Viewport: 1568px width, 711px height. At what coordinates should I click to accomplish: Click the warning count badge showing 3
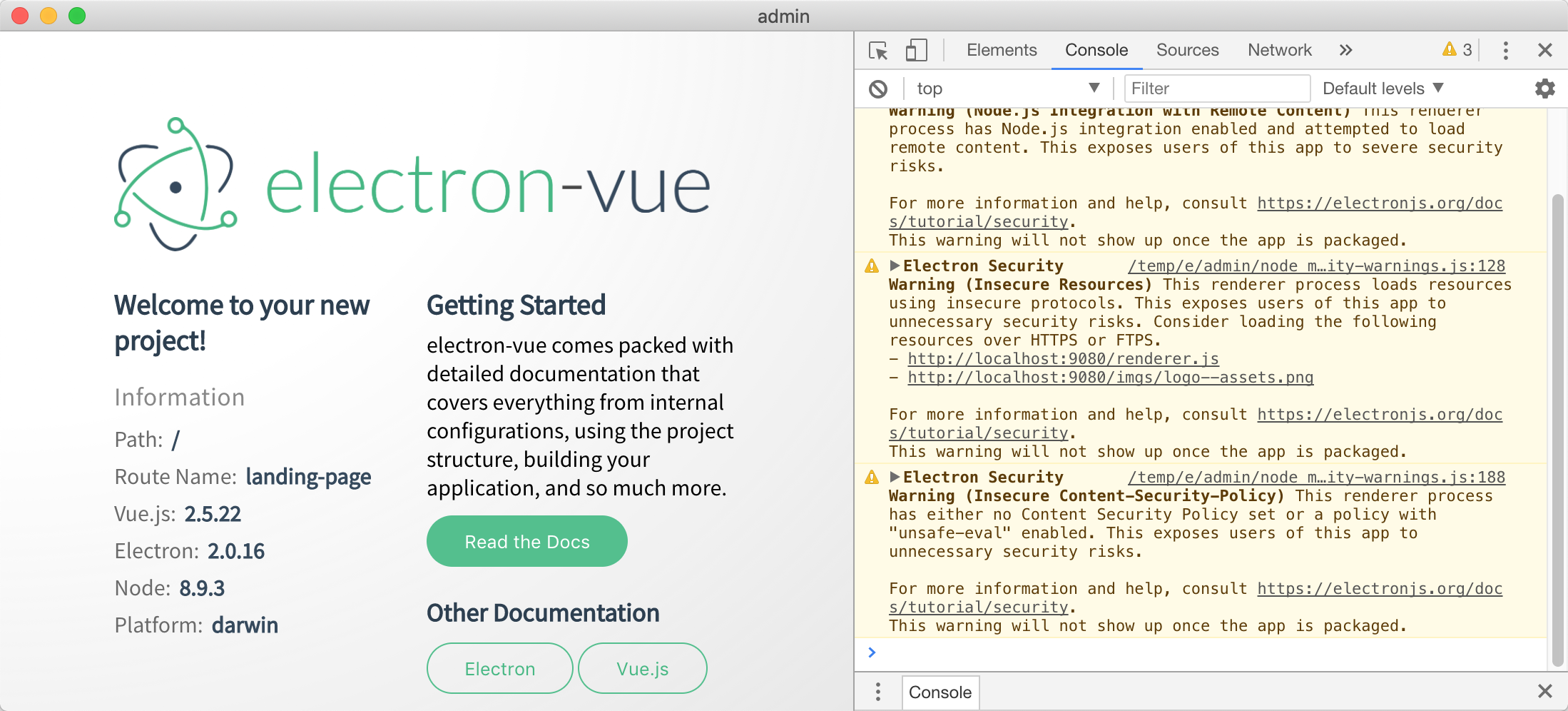[1457, 50]
